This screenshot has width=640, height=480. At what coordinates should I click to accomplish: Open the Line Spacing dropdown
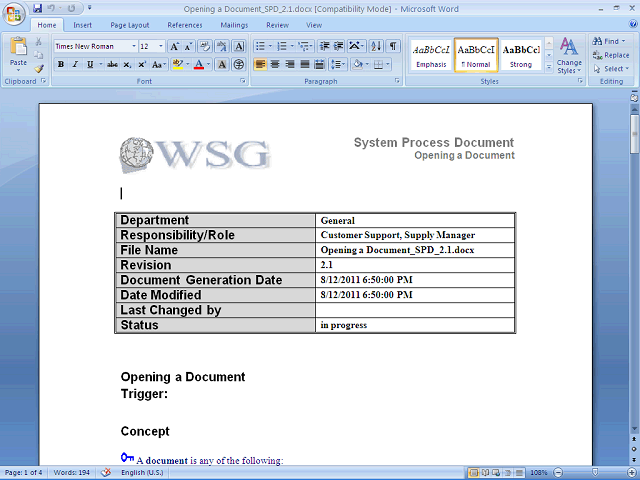(338, 64)
